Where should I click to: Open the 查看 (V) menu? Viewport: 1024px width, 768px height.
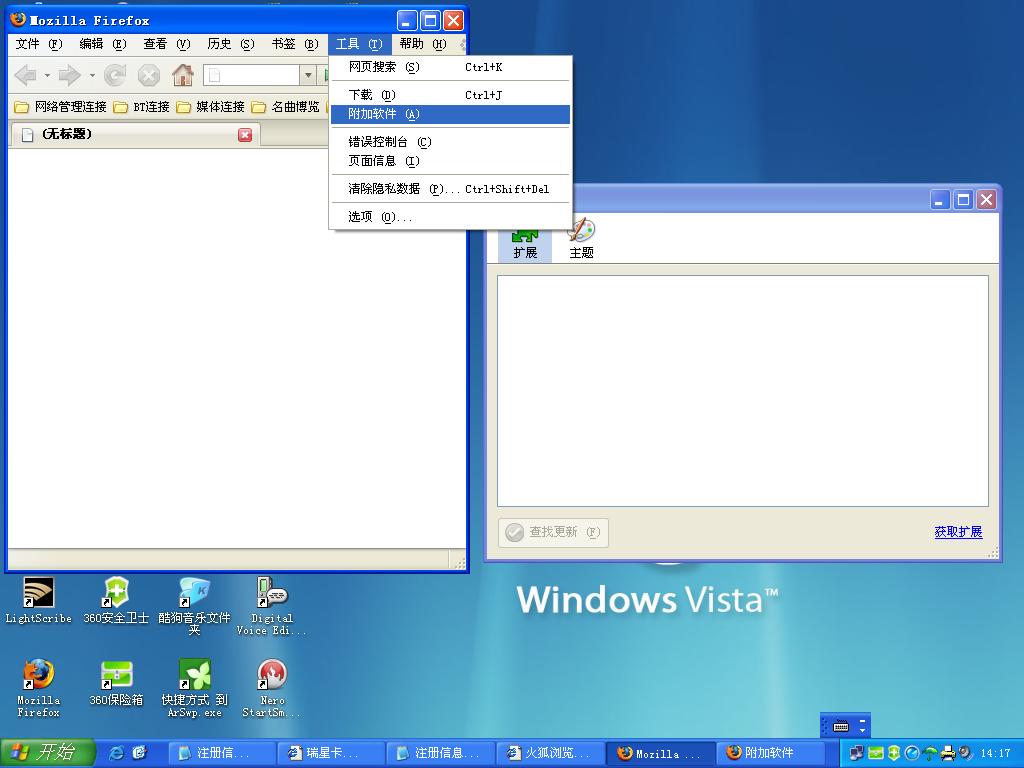click(x=167, y=44)
